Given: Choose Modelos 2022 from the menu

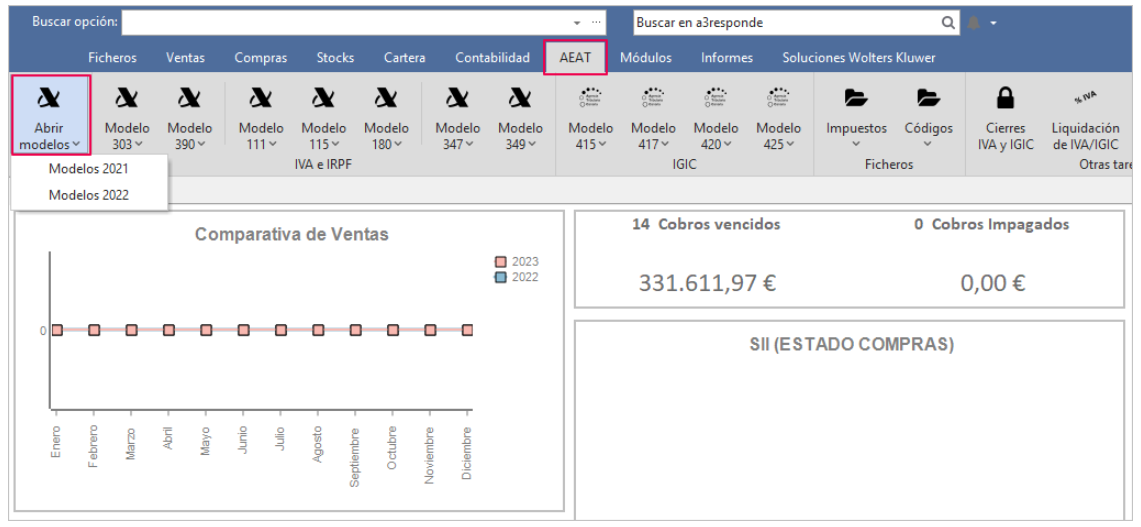Looking at the screenshot, I should tap(90, 195).
